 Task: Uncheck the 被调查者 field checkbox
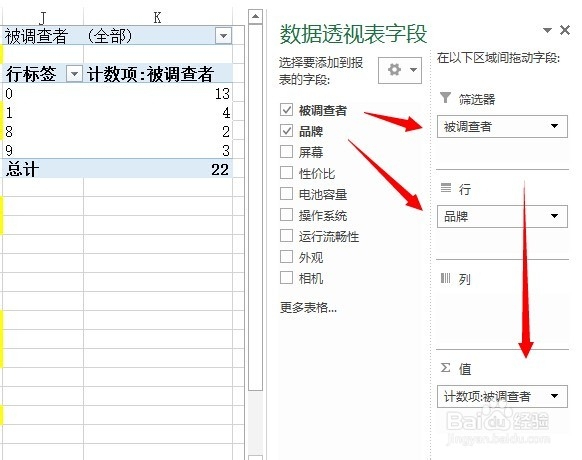coord(286,110)
